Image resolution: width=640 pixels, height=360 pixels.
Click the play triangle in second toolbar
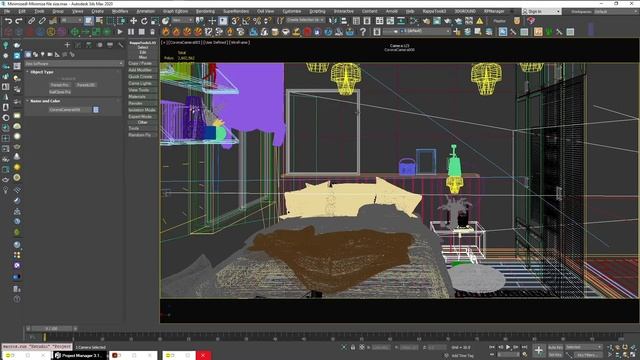120,31
